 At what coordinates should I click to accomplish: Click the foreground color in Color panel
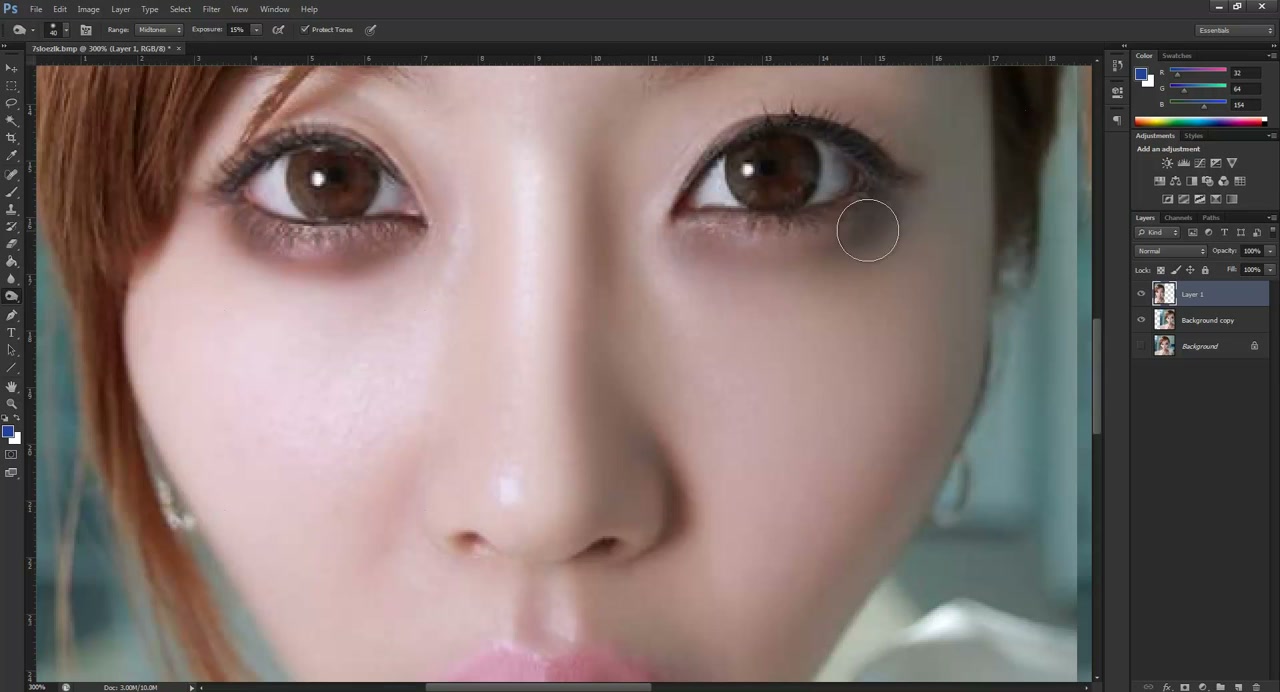pyautogui.click(x=1142, y=74)
